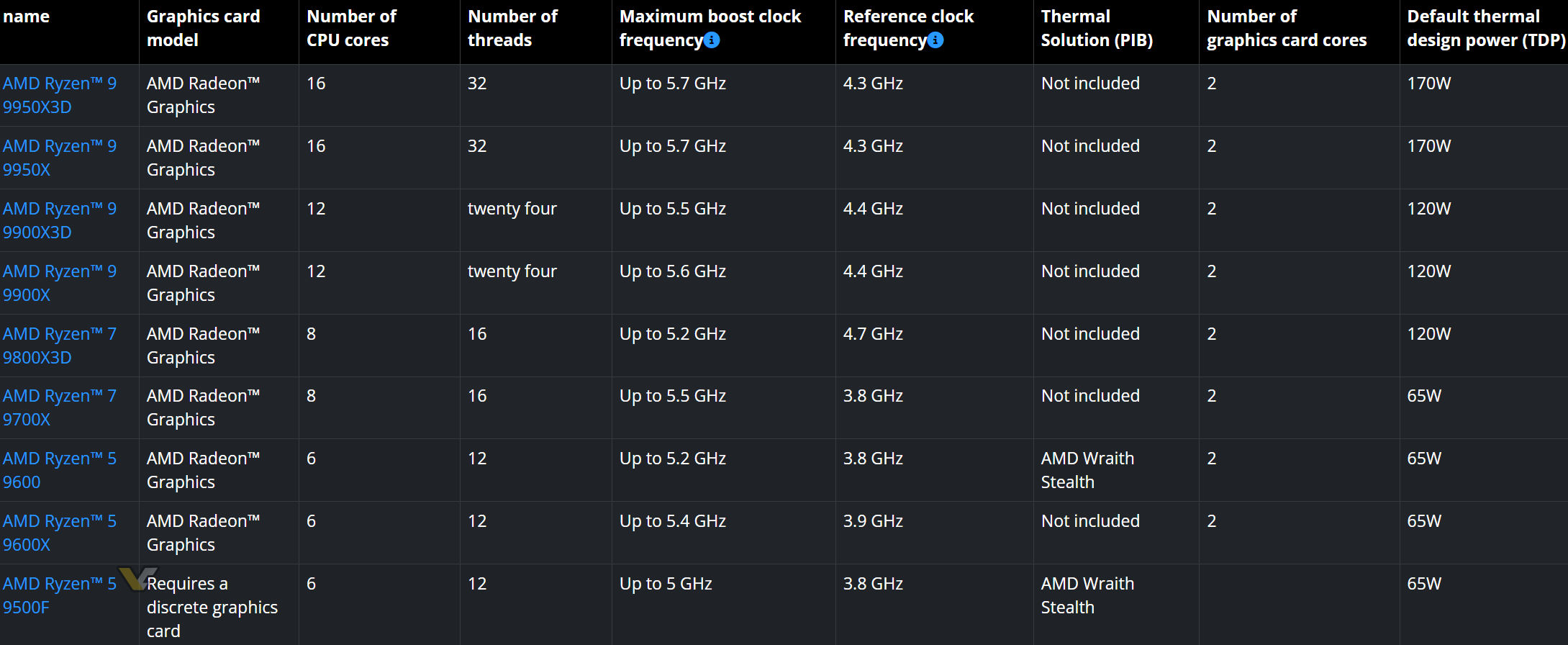Click info icon beside Reference clock frequency
This screenshot has width=1568, height=645.
pos(935,40)
